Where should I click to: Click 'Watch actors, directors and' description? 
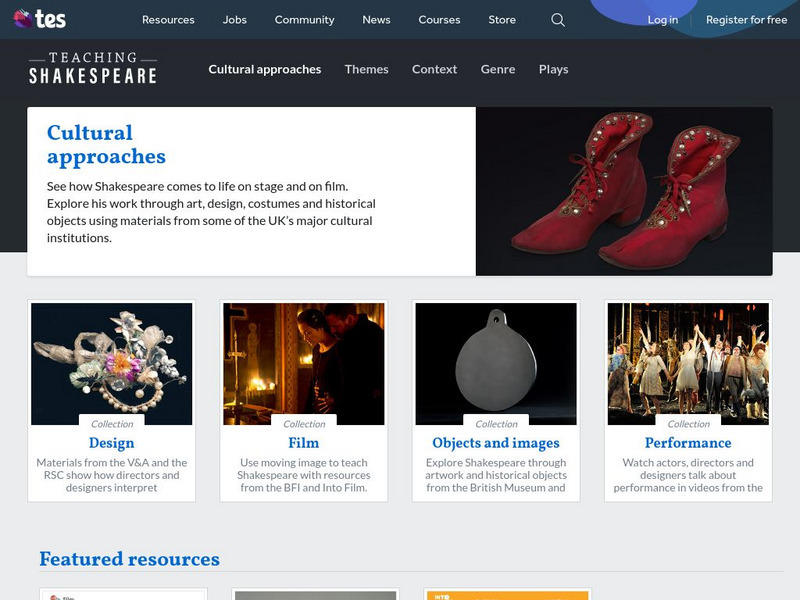(x=688, y=475)
